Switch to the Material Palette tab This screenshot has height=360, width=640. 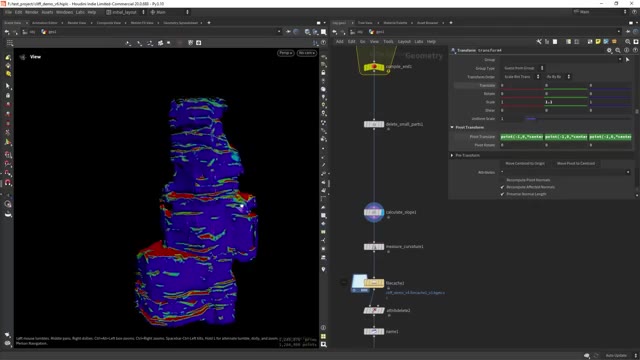[395, 23]
